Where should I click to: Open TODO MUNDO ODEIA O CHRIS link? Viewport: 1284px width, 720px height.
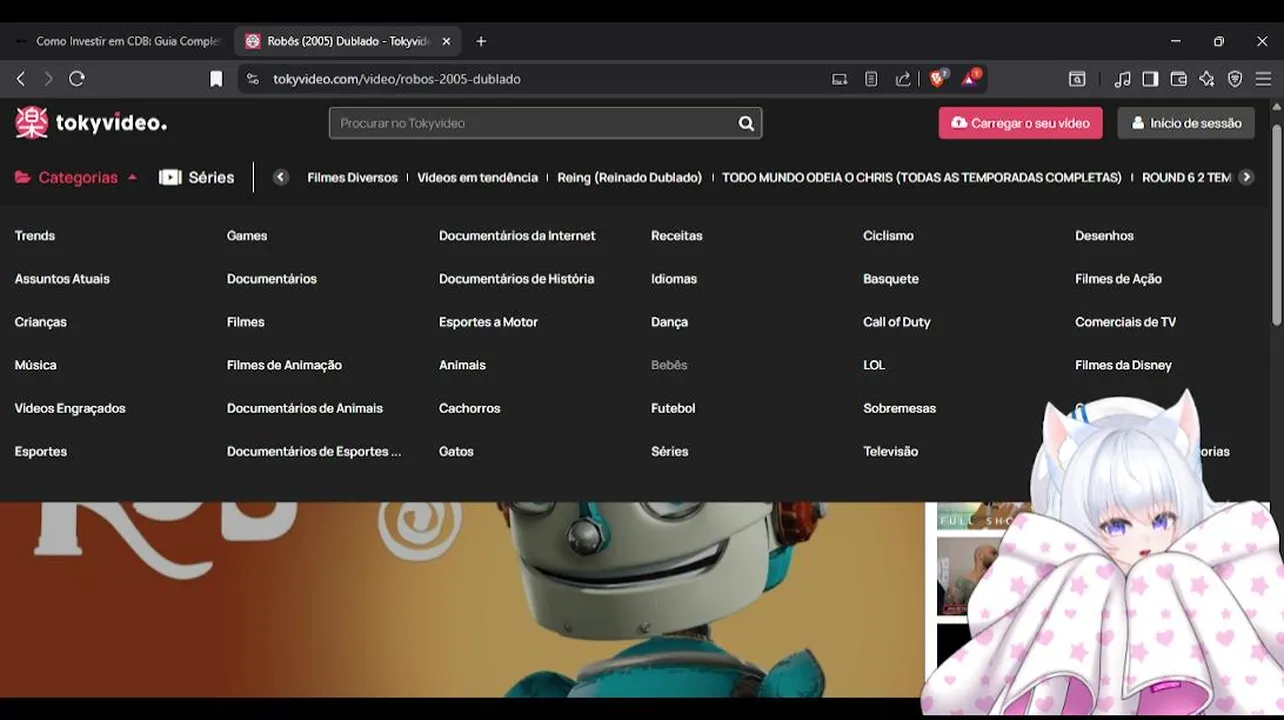(921, 177)
